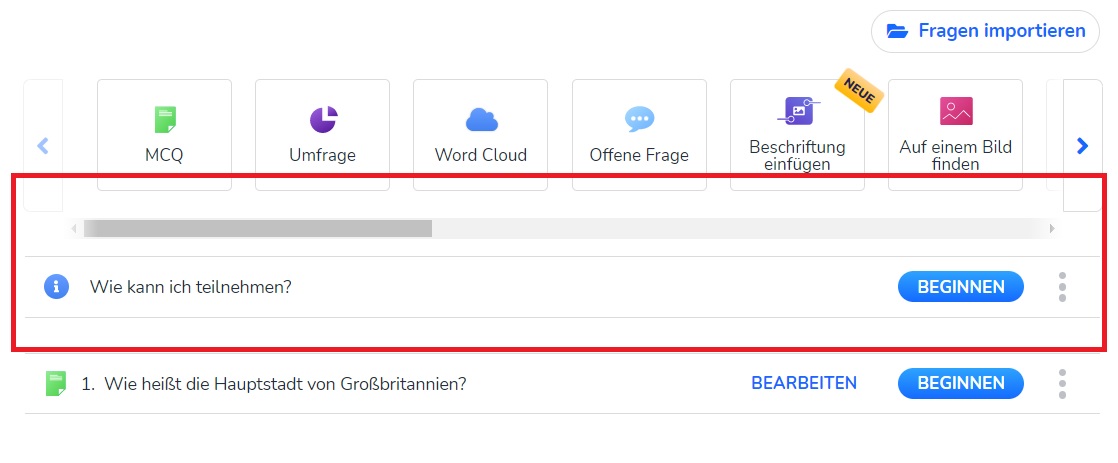The width and height of the screenshot is (1118, 463).
Task: Click the scrollbar's left end arrow
Action: [x=75, y=229]
